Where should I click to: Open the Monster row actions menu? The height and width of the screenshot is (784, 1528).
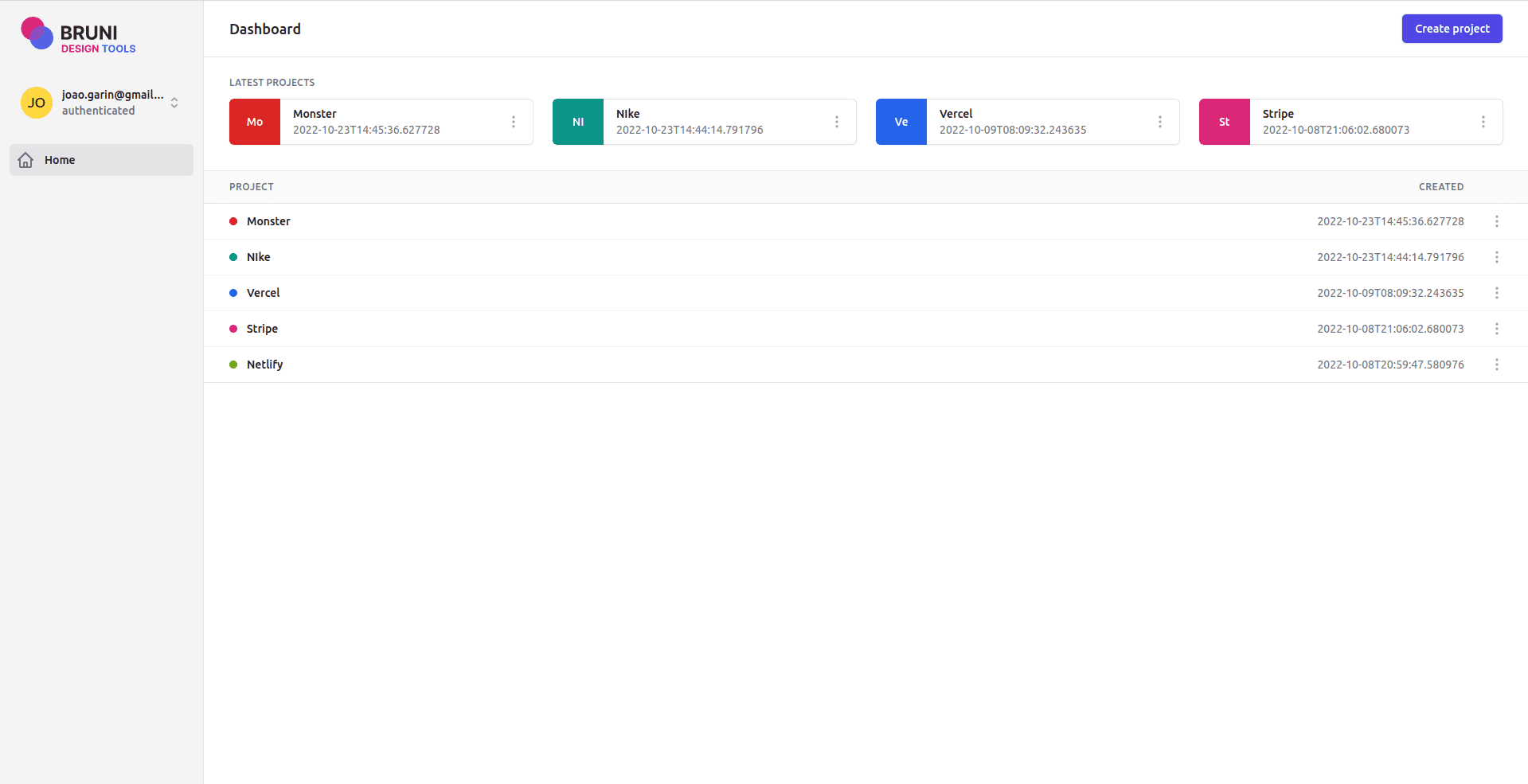(1497, 221)
